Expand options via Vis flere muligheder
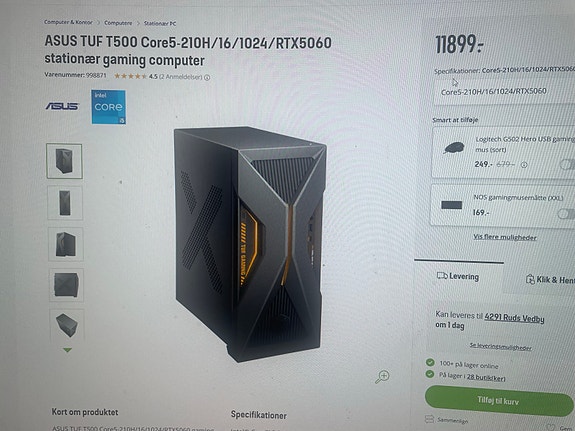This screenshot has height=431, width=575. 505,237
